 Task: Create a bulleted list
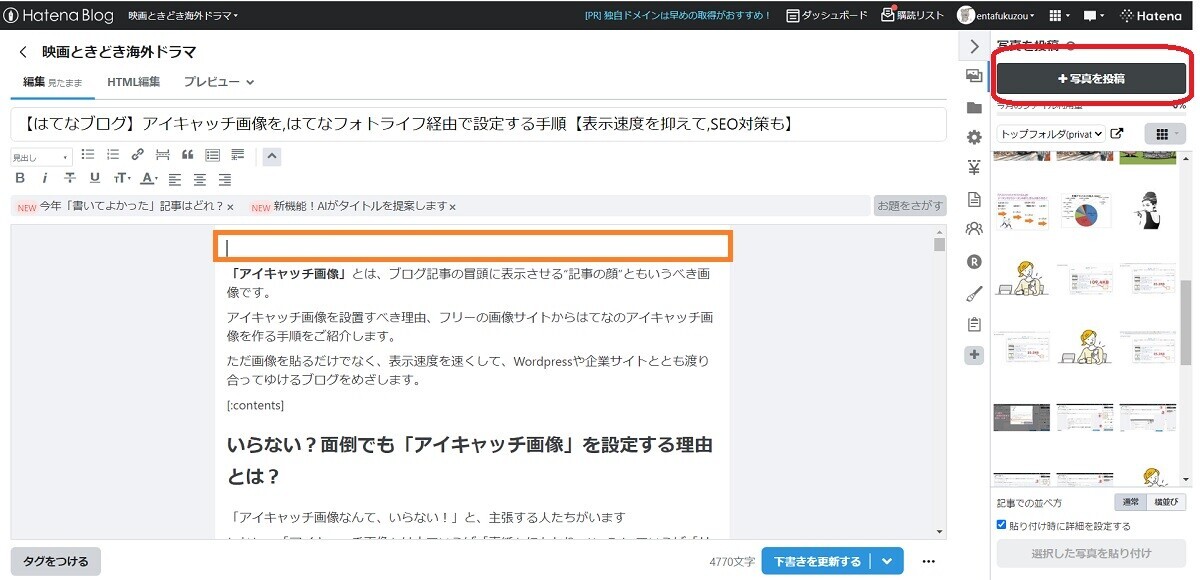(88, 155)
